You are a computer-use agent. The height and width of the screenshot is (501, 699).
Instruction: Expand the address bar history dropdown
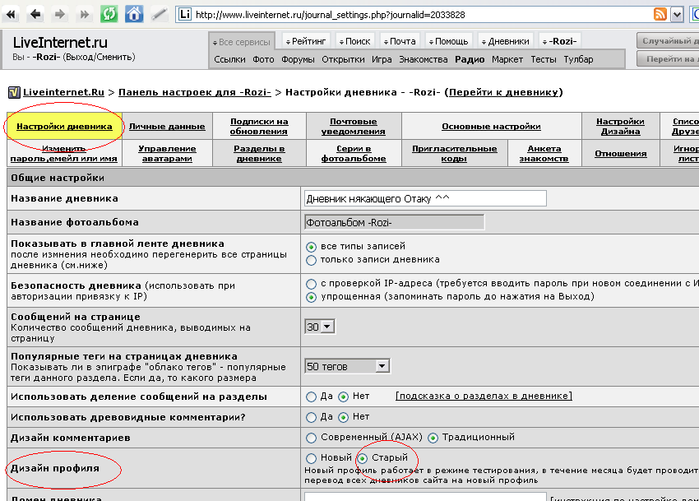pos(677,15)
